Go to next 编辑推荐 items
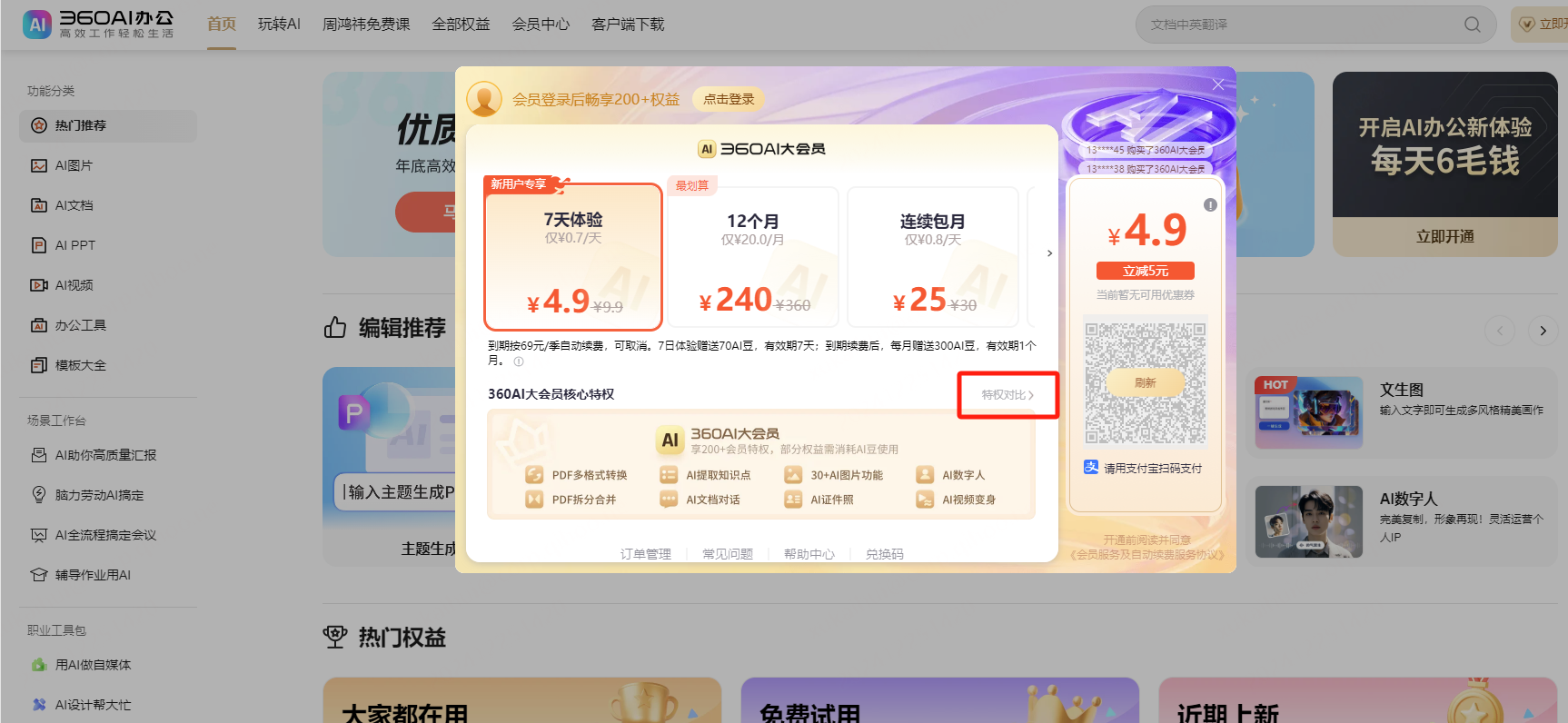The width and height of the screenshot is (1568, 723). 1543,331
